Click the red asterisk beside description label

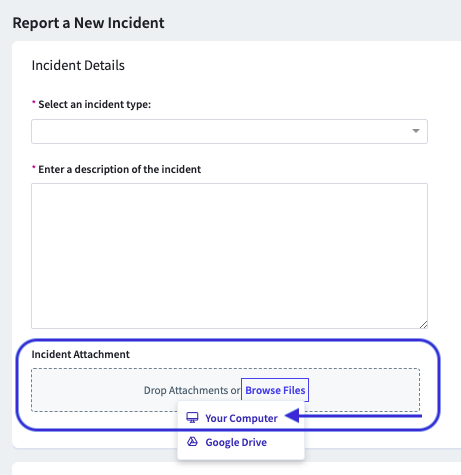34,167
